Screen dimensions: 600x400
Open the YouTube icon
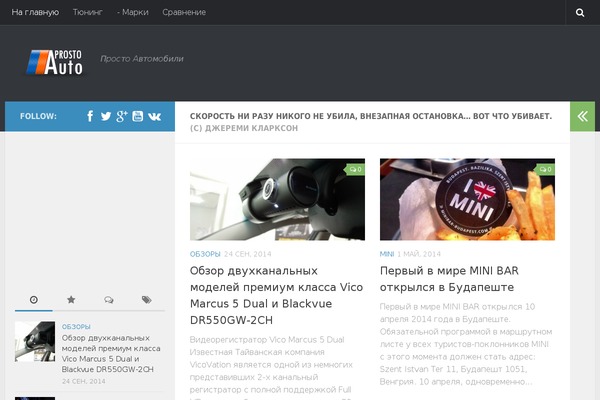tap(138, 116)
